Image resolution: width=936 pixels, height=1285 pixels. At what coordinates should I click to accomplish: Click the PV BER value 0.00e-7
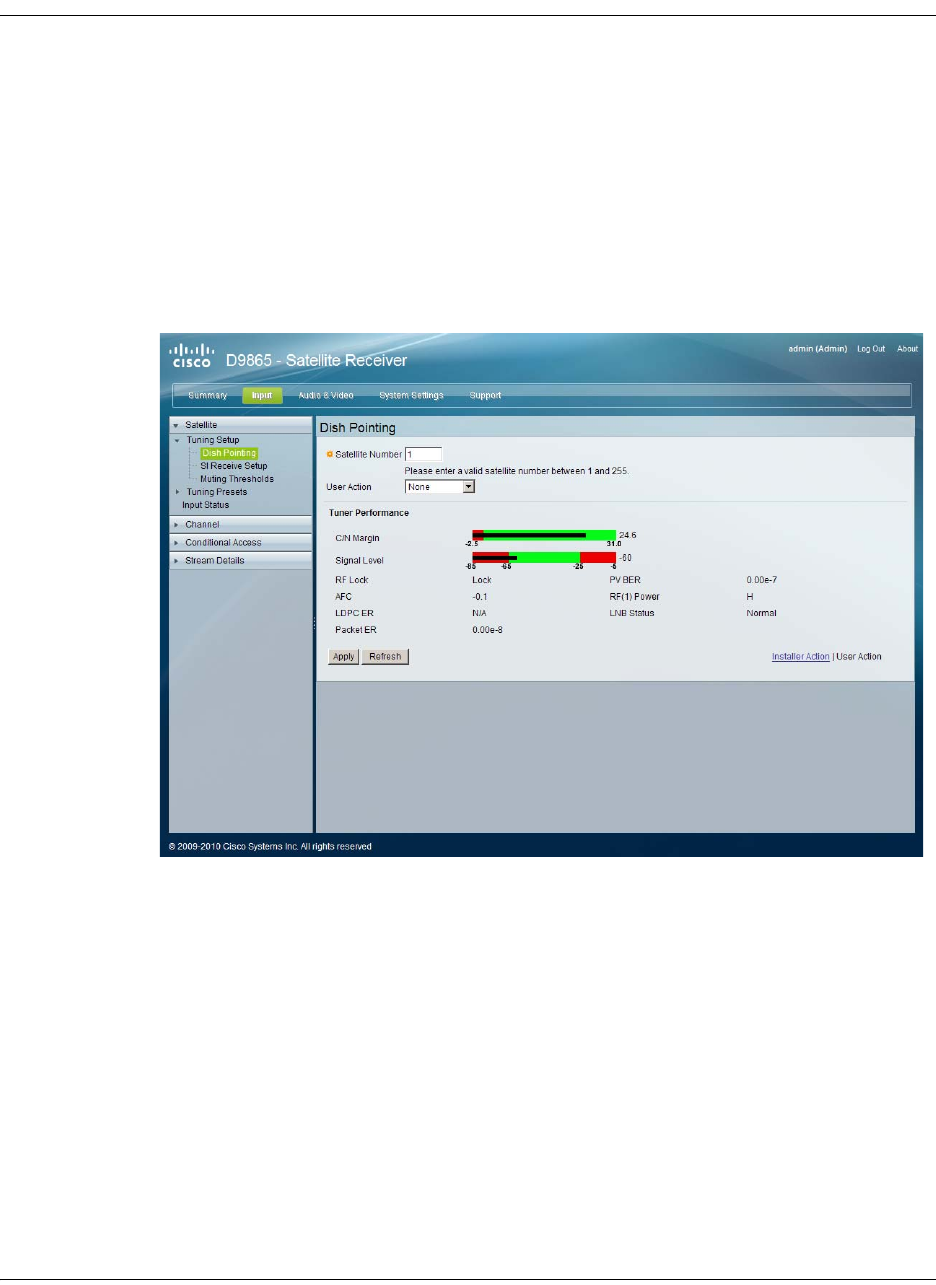click(x=762, y=579)
